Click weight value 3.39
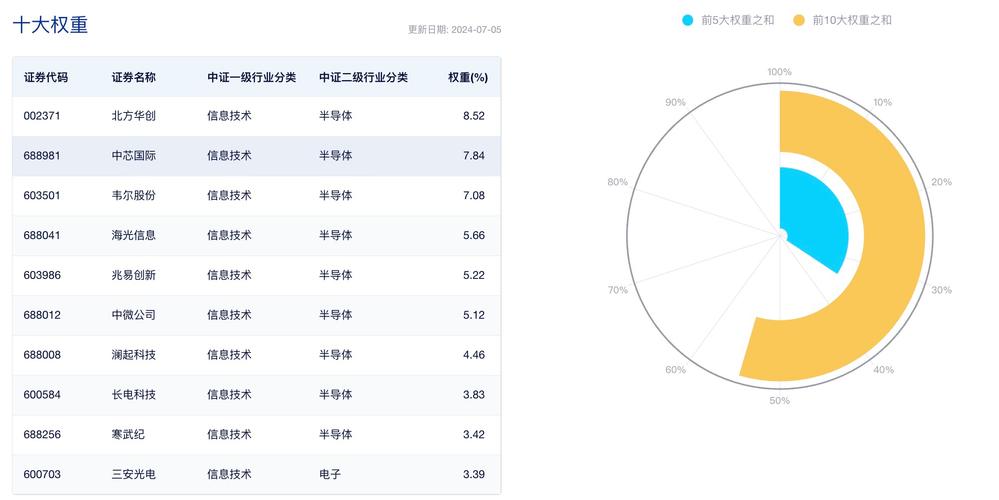999x500 pixels. 474,475
